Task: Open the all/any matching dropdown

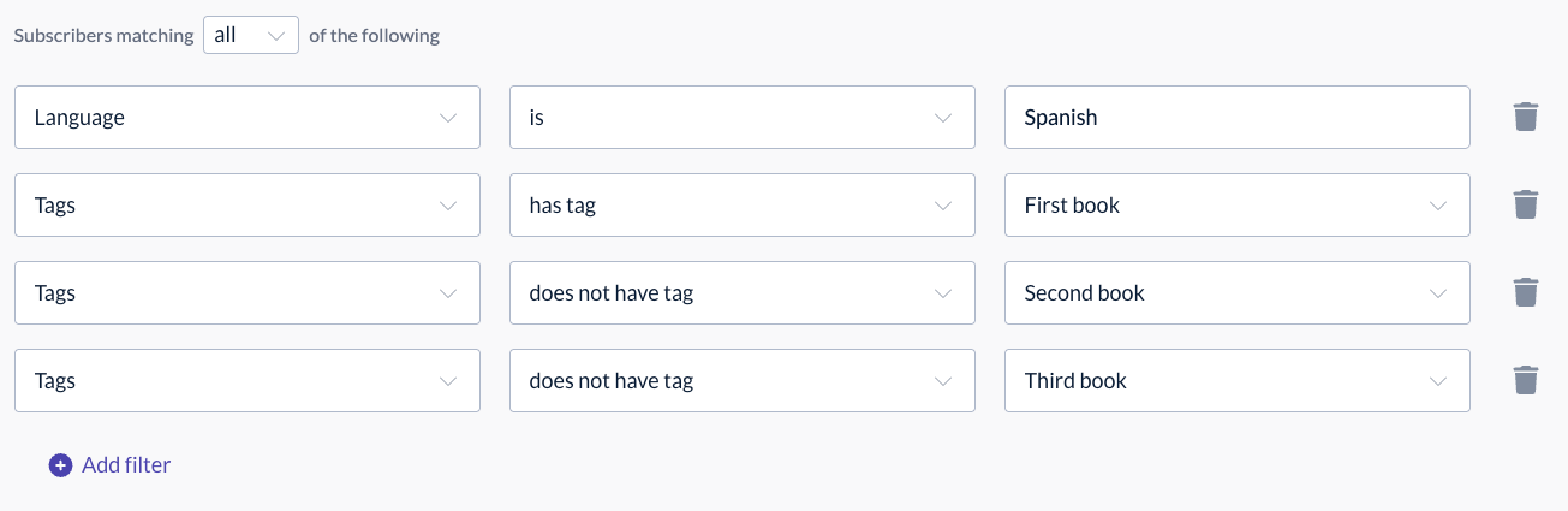Action: click(x=250, y=35)
